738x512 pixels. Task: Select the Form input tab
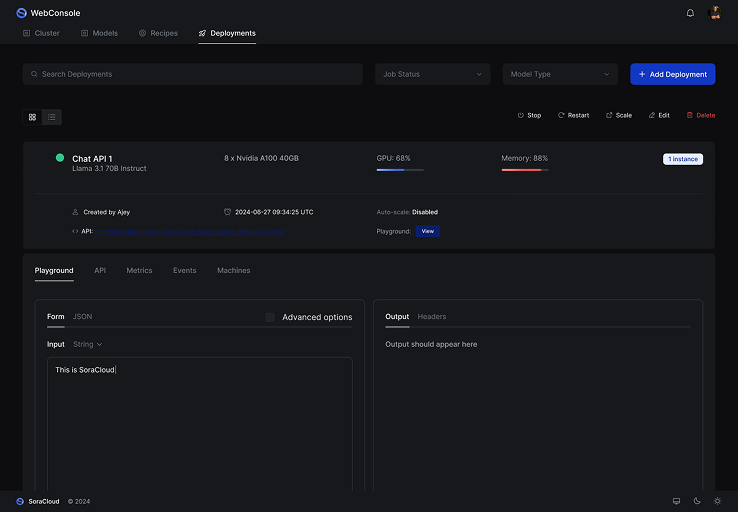point(56,317)
